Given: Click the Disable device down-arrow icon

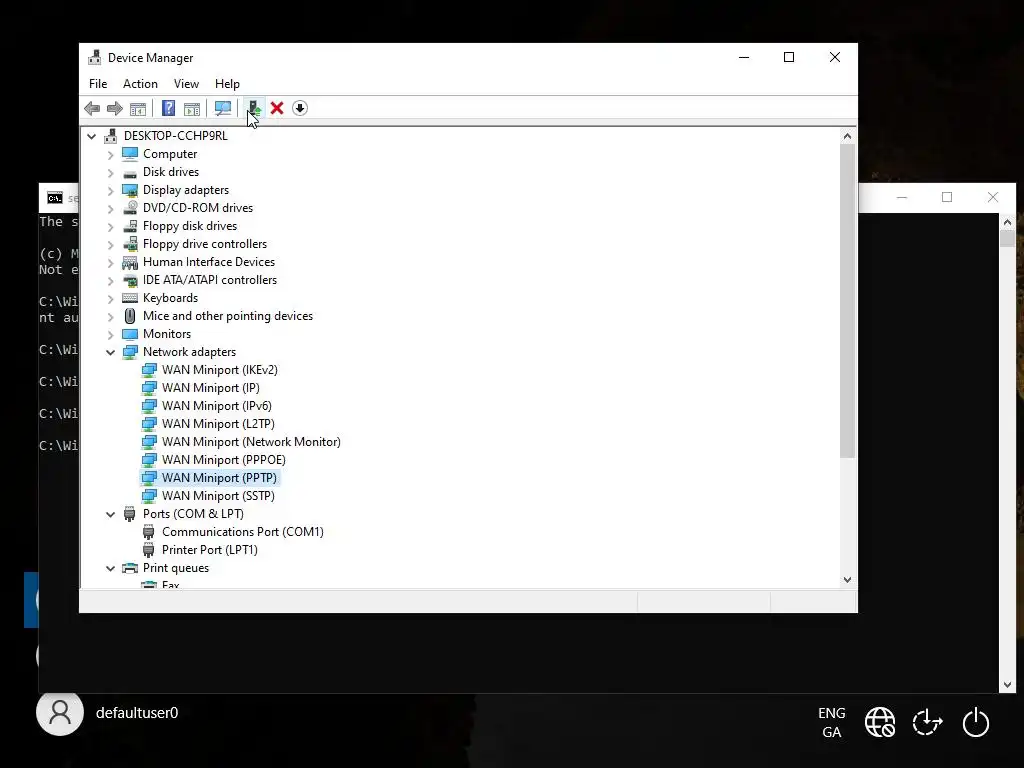Looking at the screenshot, I should (300, 108).
